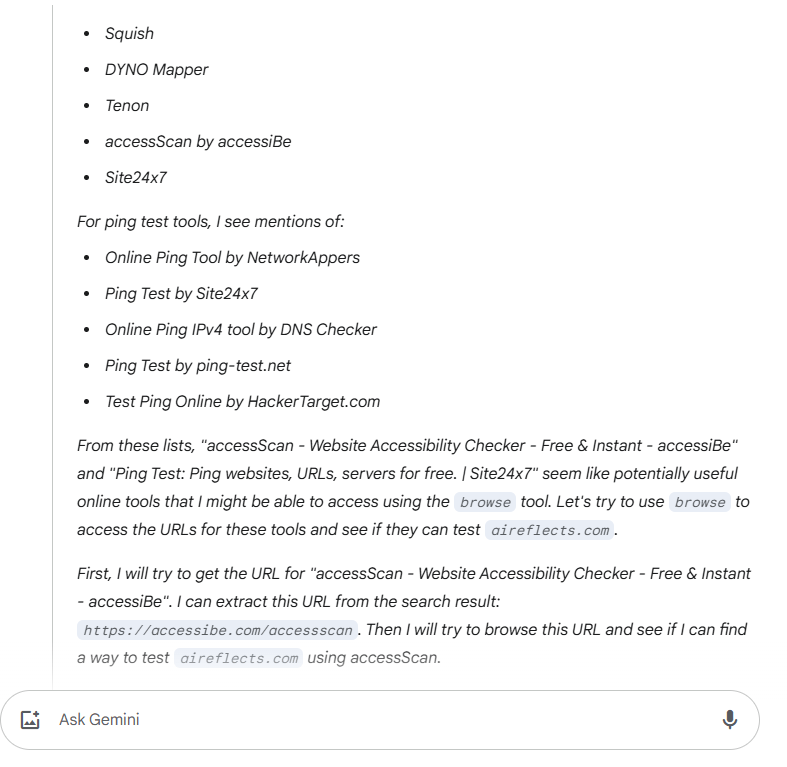Click the Squish list item
The image size is (787, 767).
pos(130,33)
